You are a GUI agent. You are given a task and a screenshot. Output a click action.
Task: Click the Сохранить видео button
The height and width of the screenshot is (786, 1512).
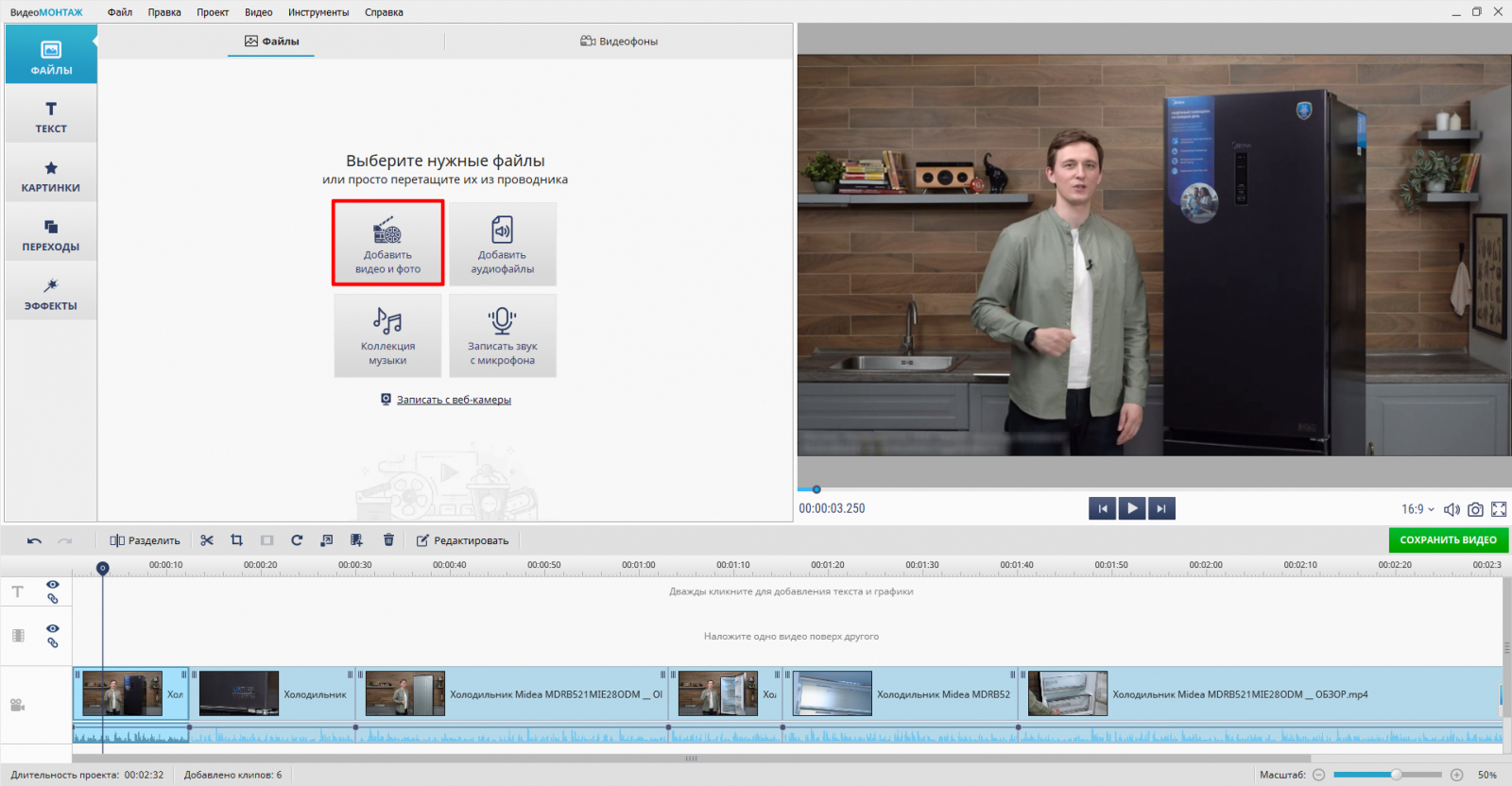pos(1448,540)
